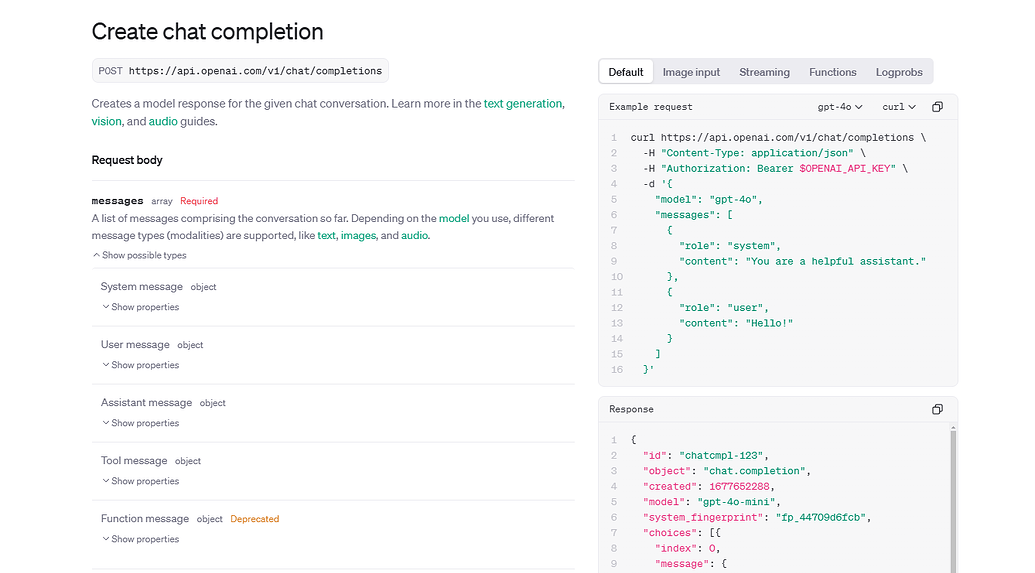Open the curl language dropdown
This screenshot has height=573, width=1035.
pos(899,107)
